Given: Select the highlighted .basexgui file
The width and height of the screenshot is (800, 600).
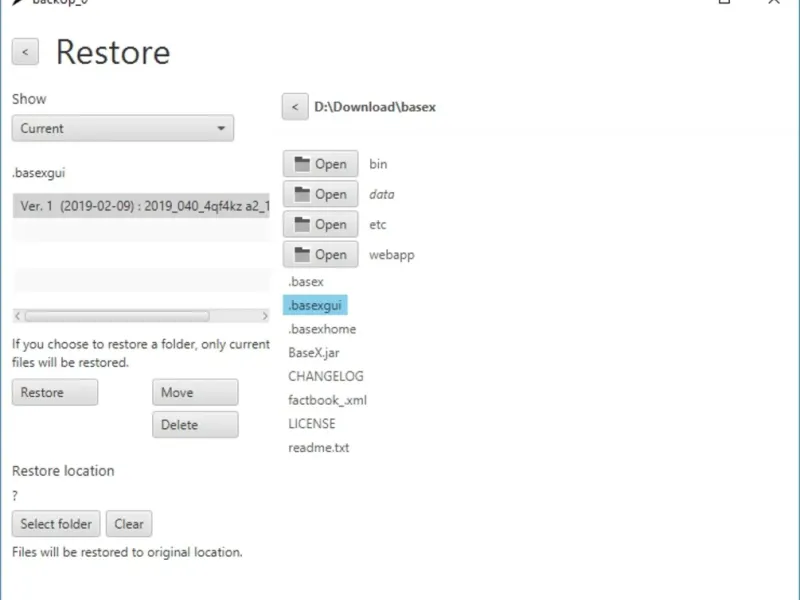Looking at the screenshot, I should coord(315,305).
